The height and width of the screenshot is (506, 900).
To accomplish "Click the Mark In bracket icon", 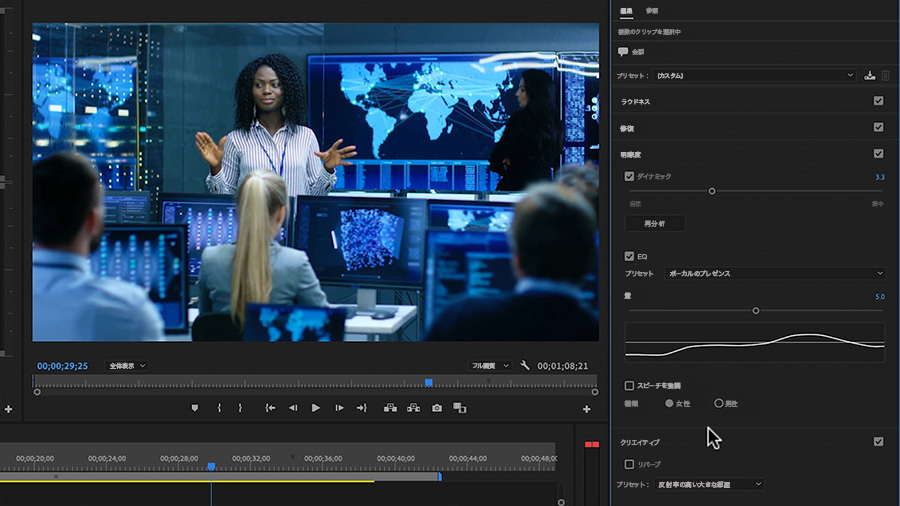I will (219, 408).
